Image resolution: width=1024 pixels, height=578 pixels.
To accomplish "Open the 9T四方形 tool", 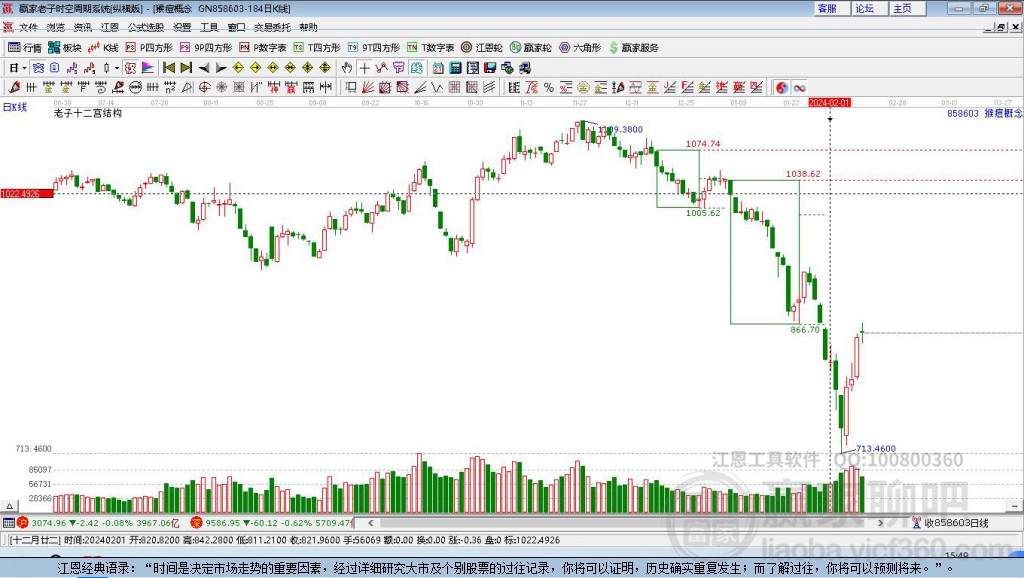I will pos(374,48).
